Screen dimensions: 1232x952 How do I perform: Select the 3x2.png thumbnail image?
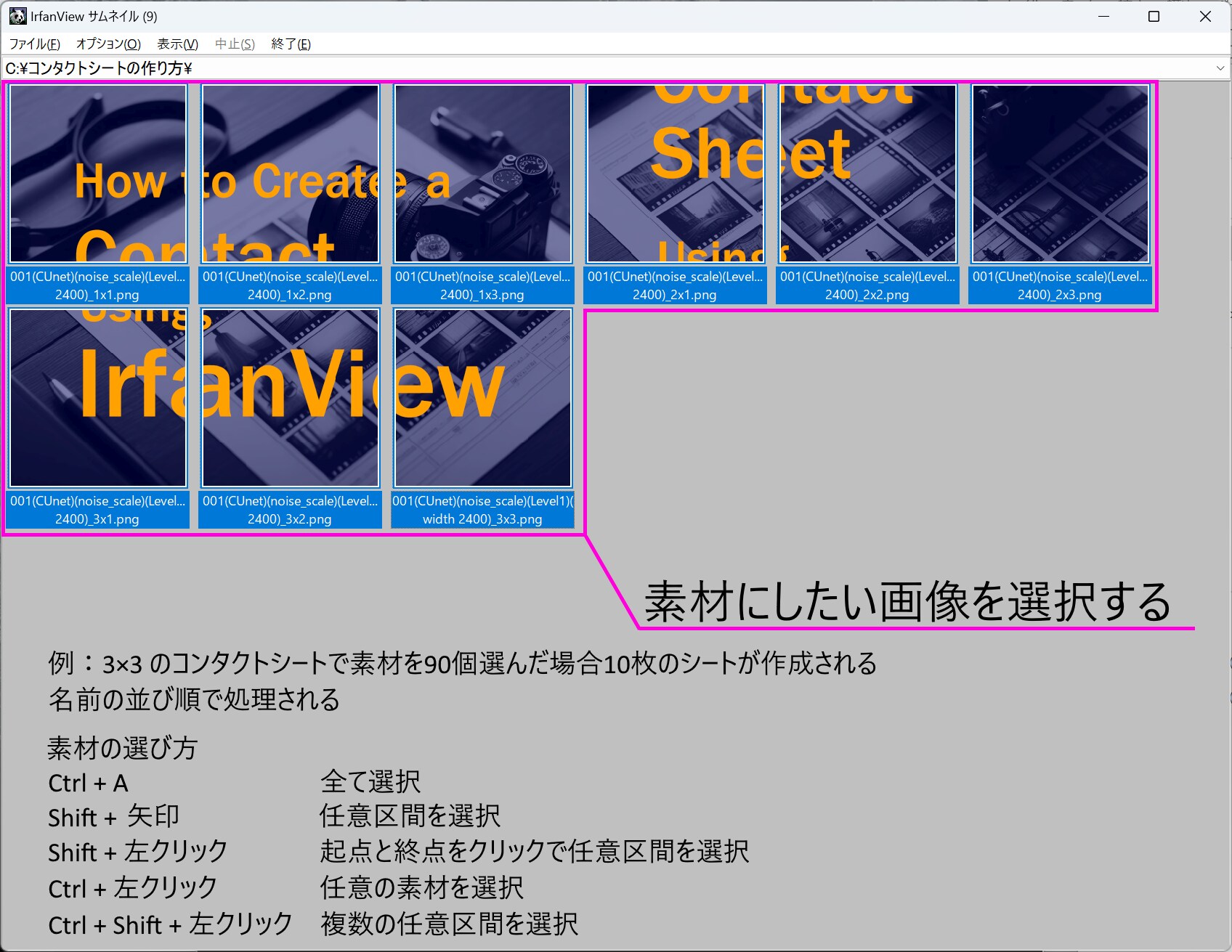[291, 398]
